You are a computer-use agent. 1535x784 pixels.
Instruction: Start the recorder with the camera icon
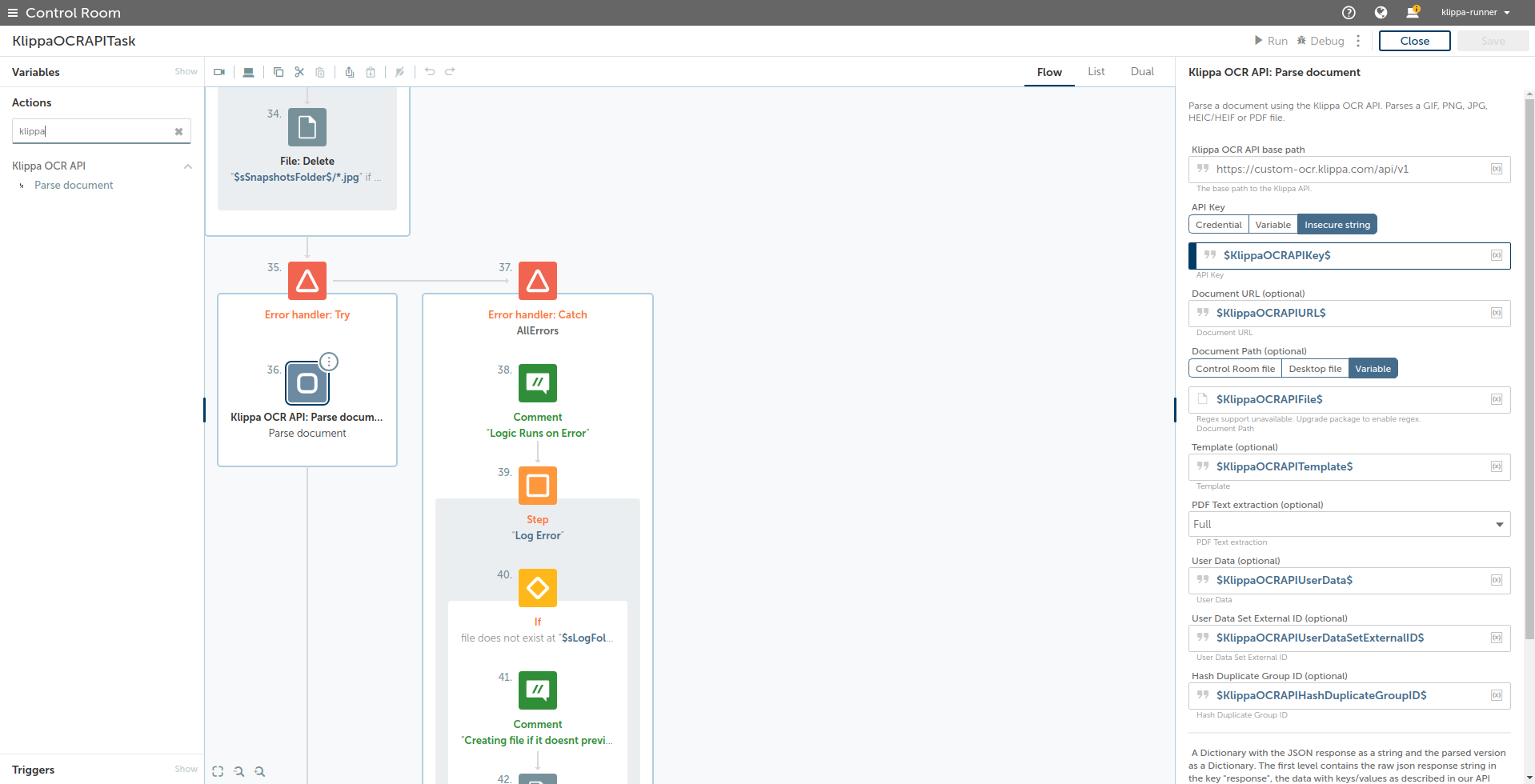[219, 72]
